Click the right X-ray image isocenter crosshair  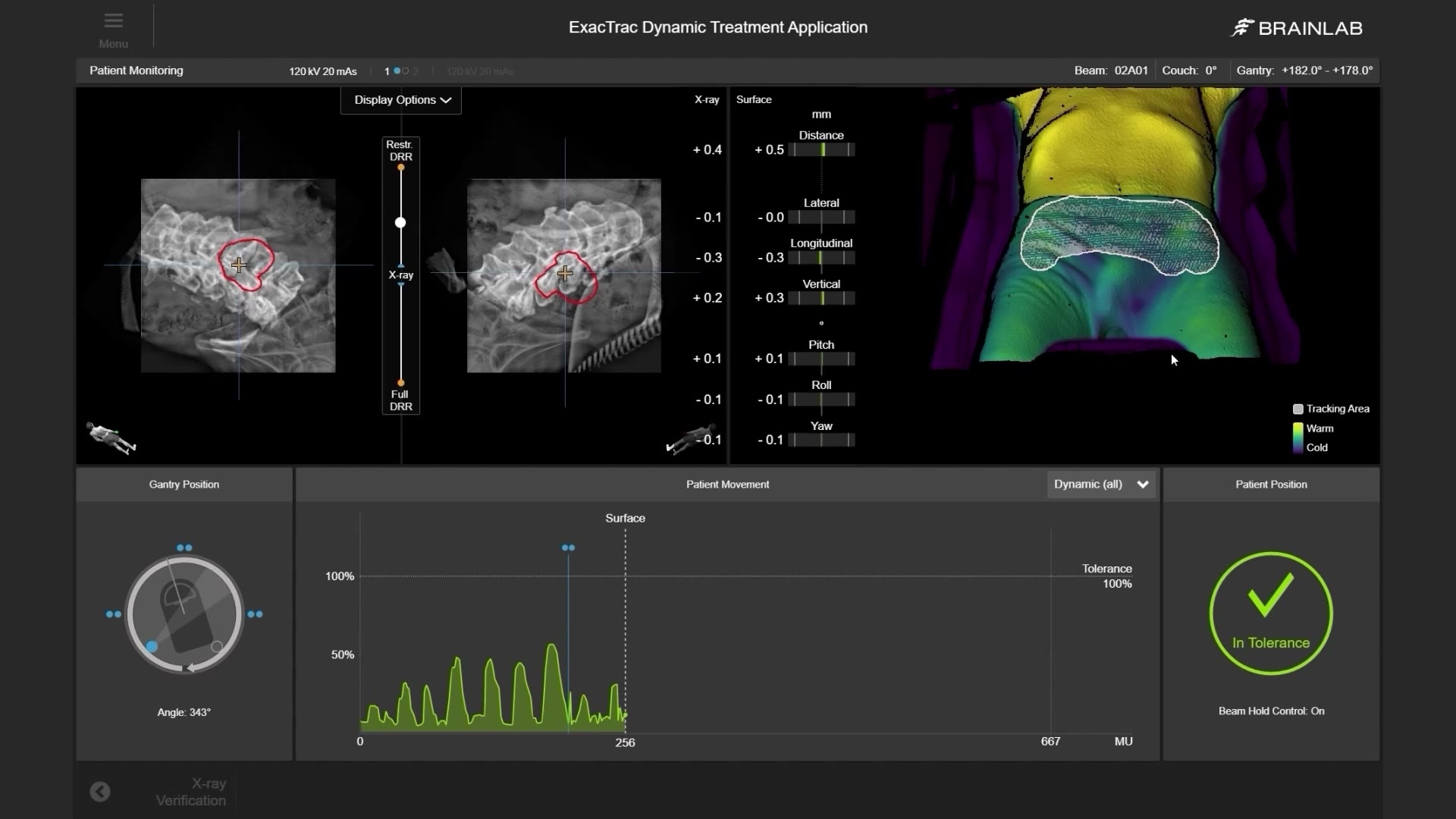565,273
